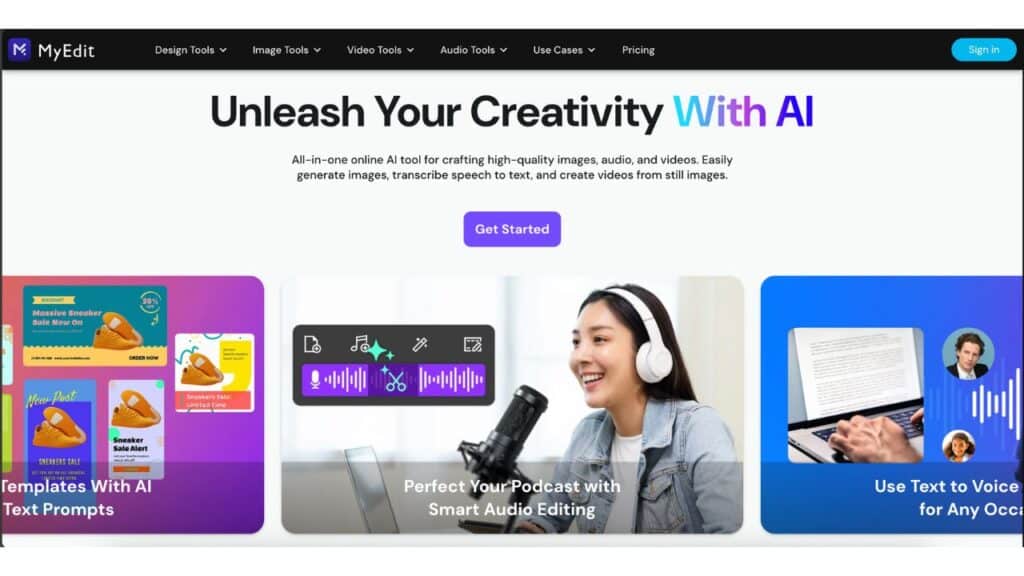Screen dimensions: 1024x576
Task: Select the add music note icon
Action: [359, 344]
